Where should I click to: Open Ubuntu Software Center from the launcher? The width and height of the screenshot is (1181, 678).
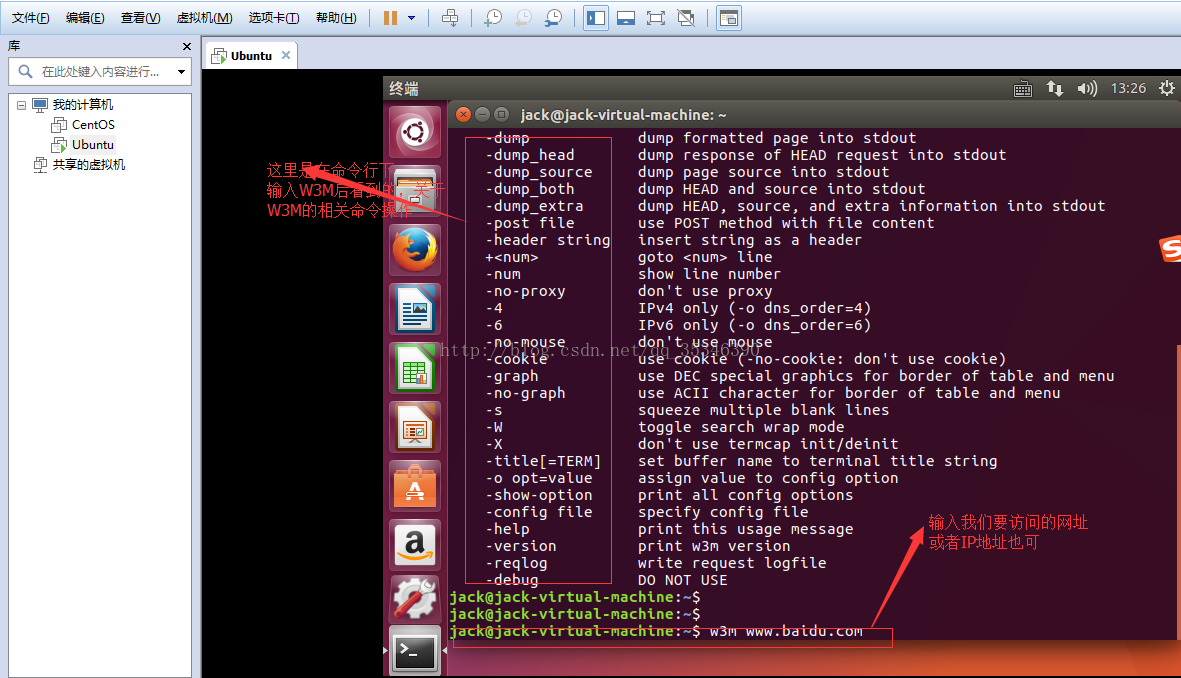point(414,486)
